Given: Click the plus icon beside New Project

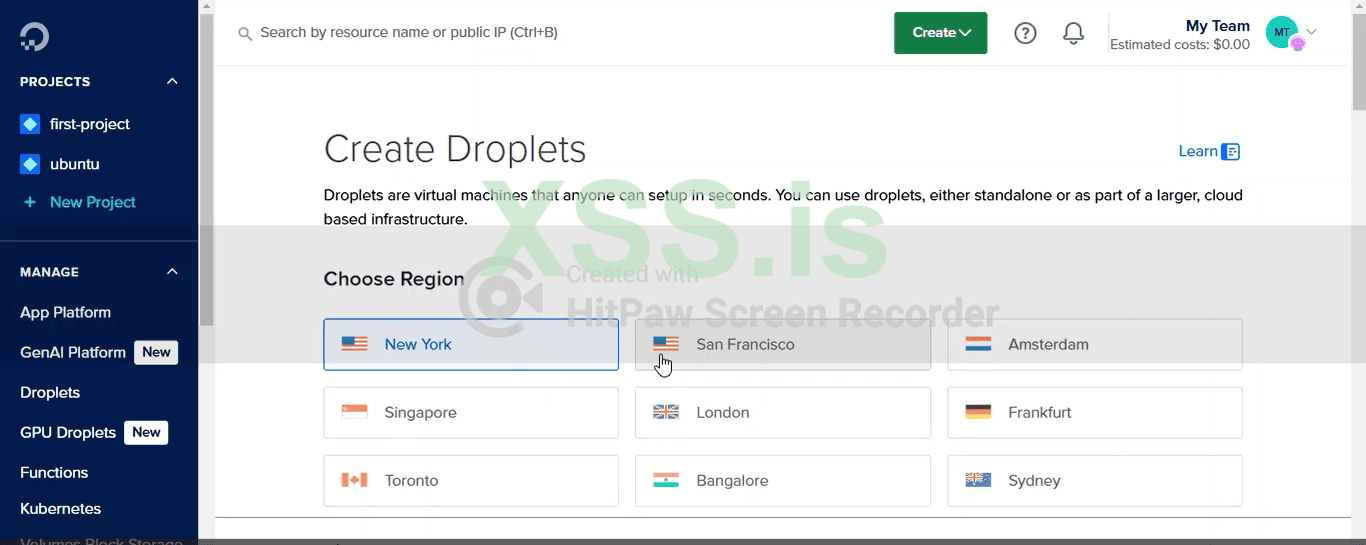Looking at the screenshot, I should tap(30, 202).
